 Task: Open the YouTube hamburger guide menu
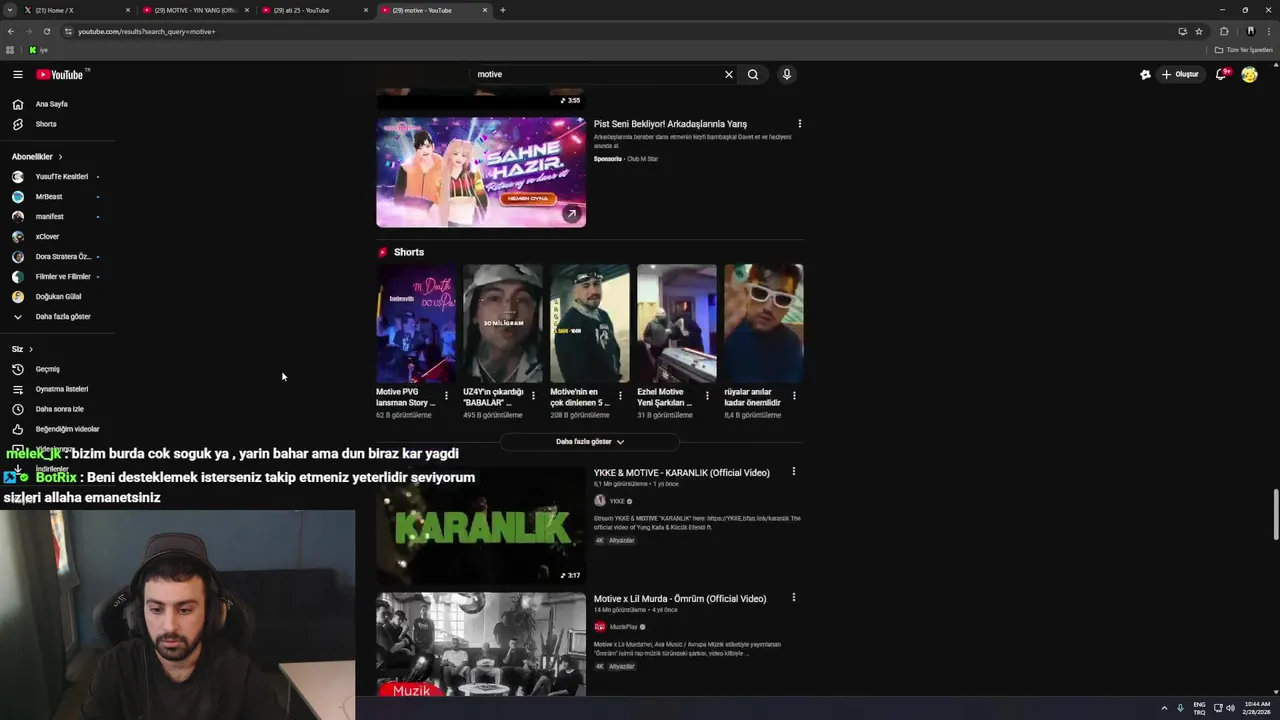pyautogui.click(x=17, y=74)
